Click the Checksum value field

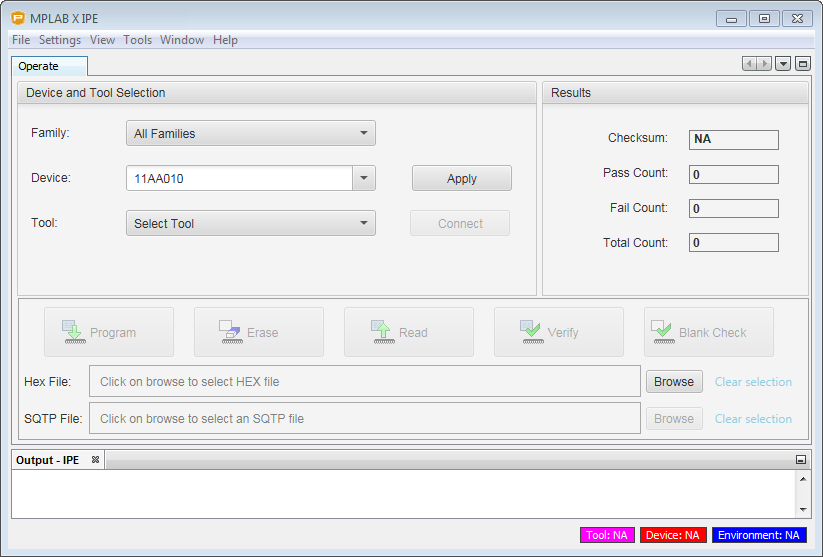click(733, 140)
